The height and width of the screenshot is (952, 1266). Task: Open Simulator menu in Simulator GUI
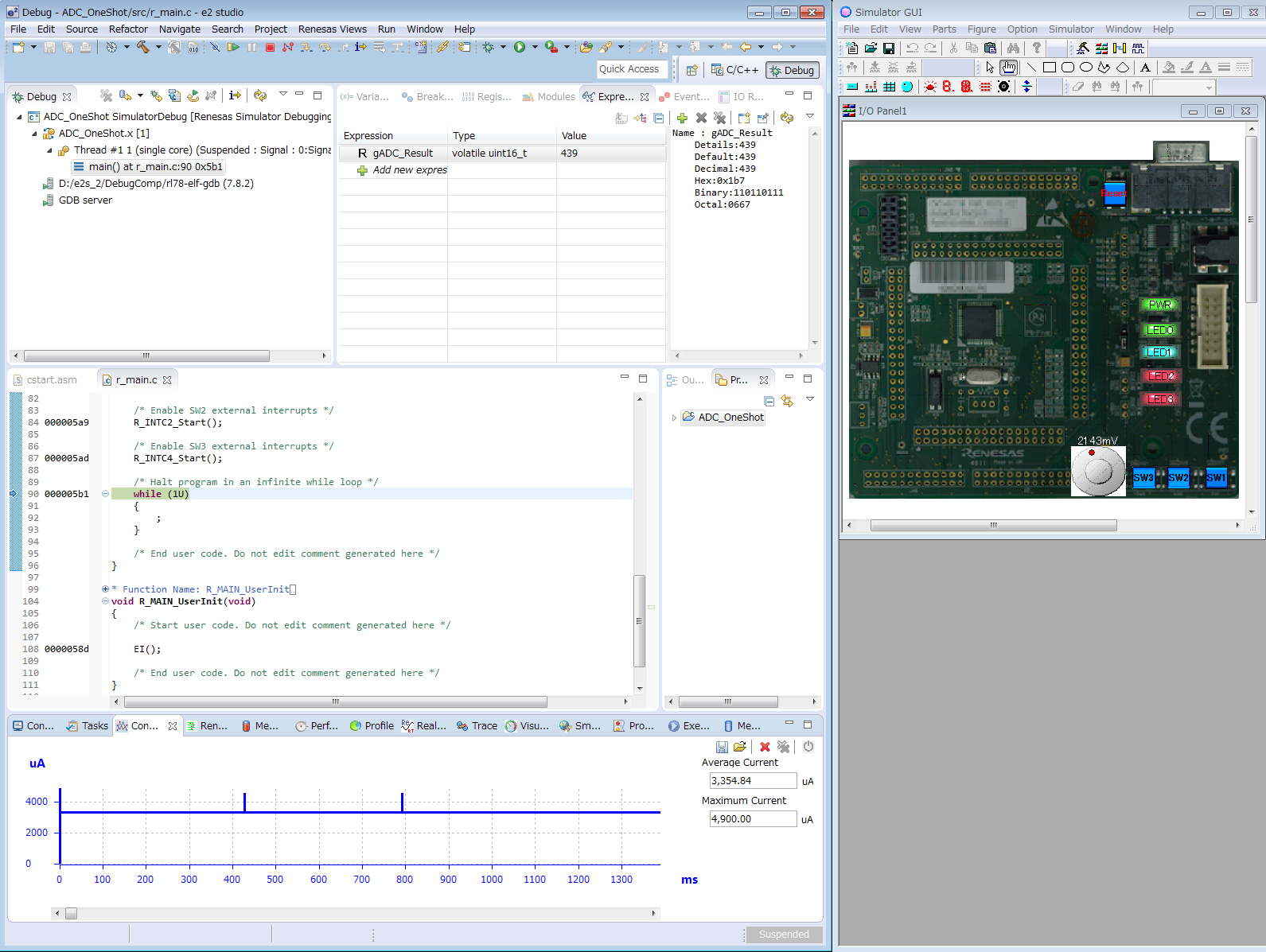pos(1070,29)
